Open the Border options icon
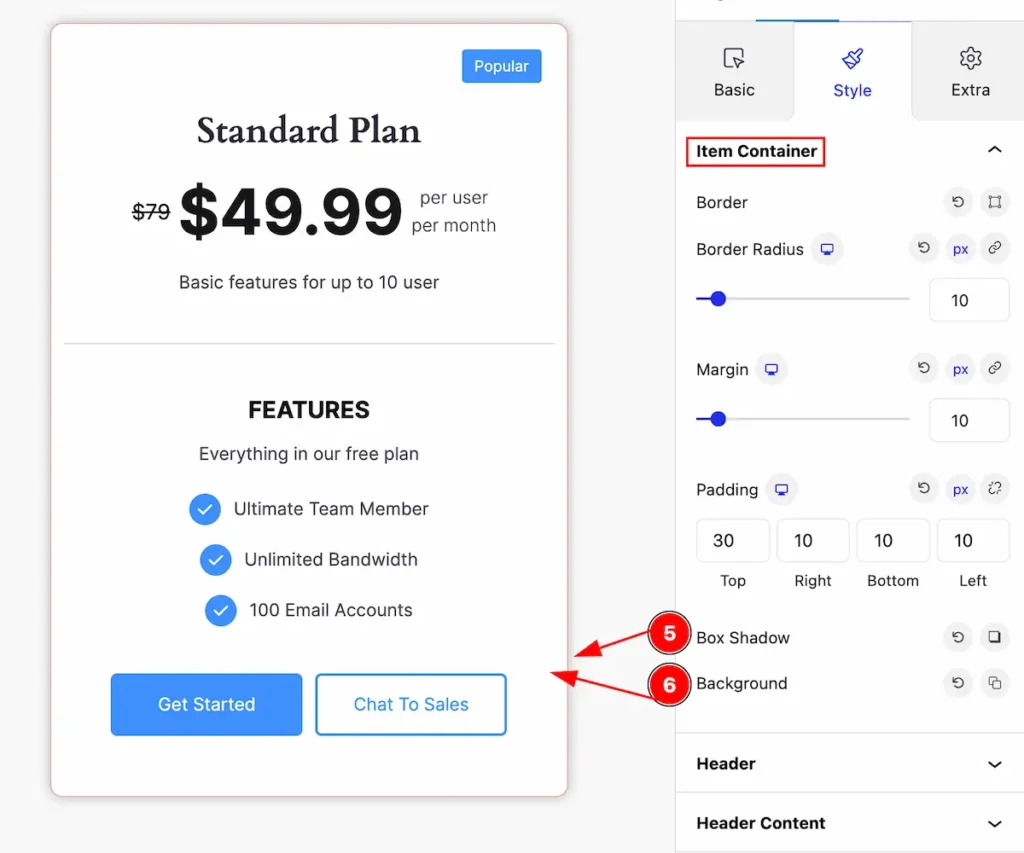1024x853 pixels. point(994,202)
